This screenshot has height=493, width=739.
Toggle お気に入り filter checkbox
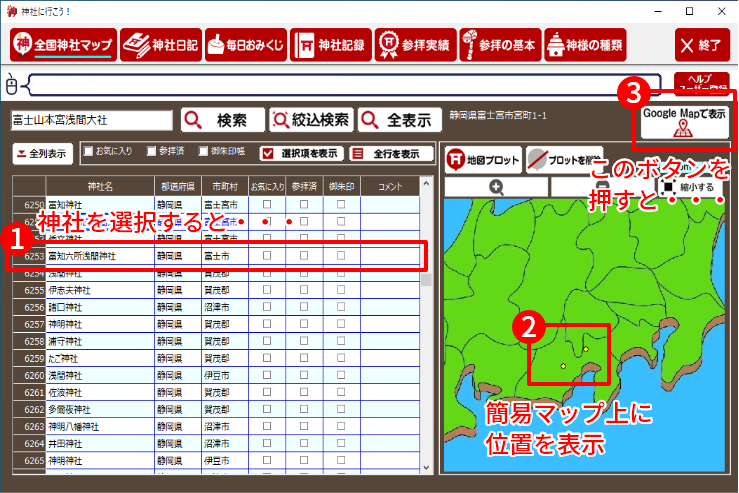tap(89, 153)
